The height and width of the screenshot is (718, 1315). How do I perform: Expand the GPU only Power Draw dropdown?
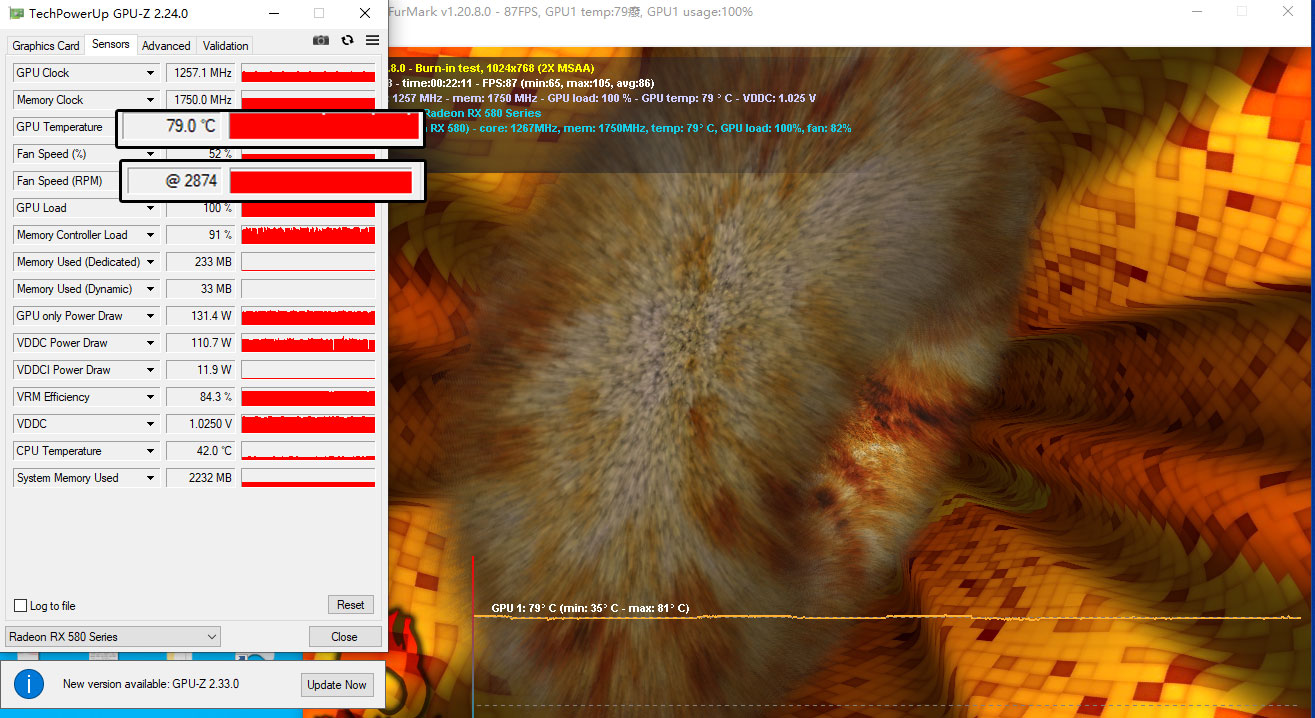pos(151,316)
